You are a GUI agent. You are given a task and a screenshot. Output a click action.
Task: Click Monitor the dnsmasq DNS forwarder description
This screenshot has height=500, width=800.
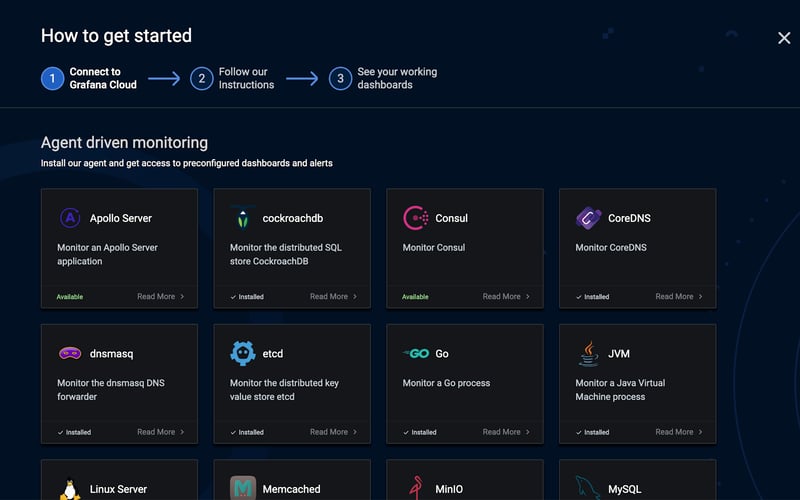click(111, 390)
